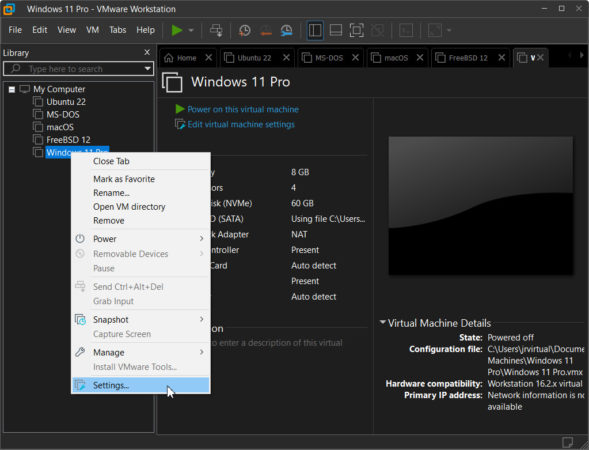Open the File menu
The width and height of the screenshot is (589, 450).
[15, 30]
